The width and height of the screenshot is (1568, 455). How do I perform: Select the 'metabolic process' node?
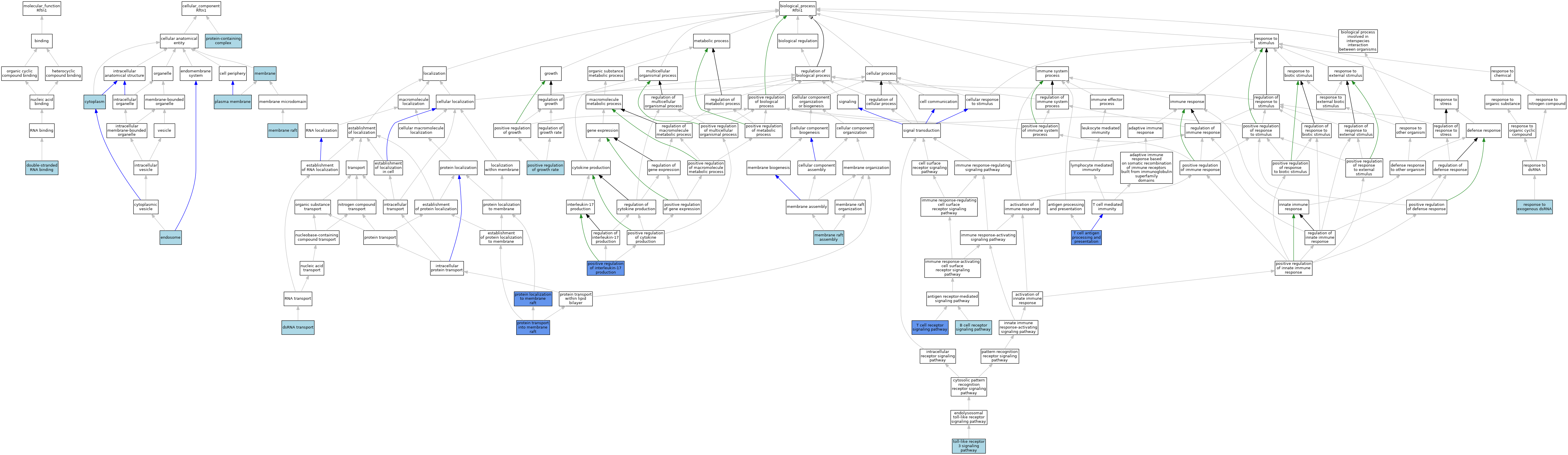(712, 41)
